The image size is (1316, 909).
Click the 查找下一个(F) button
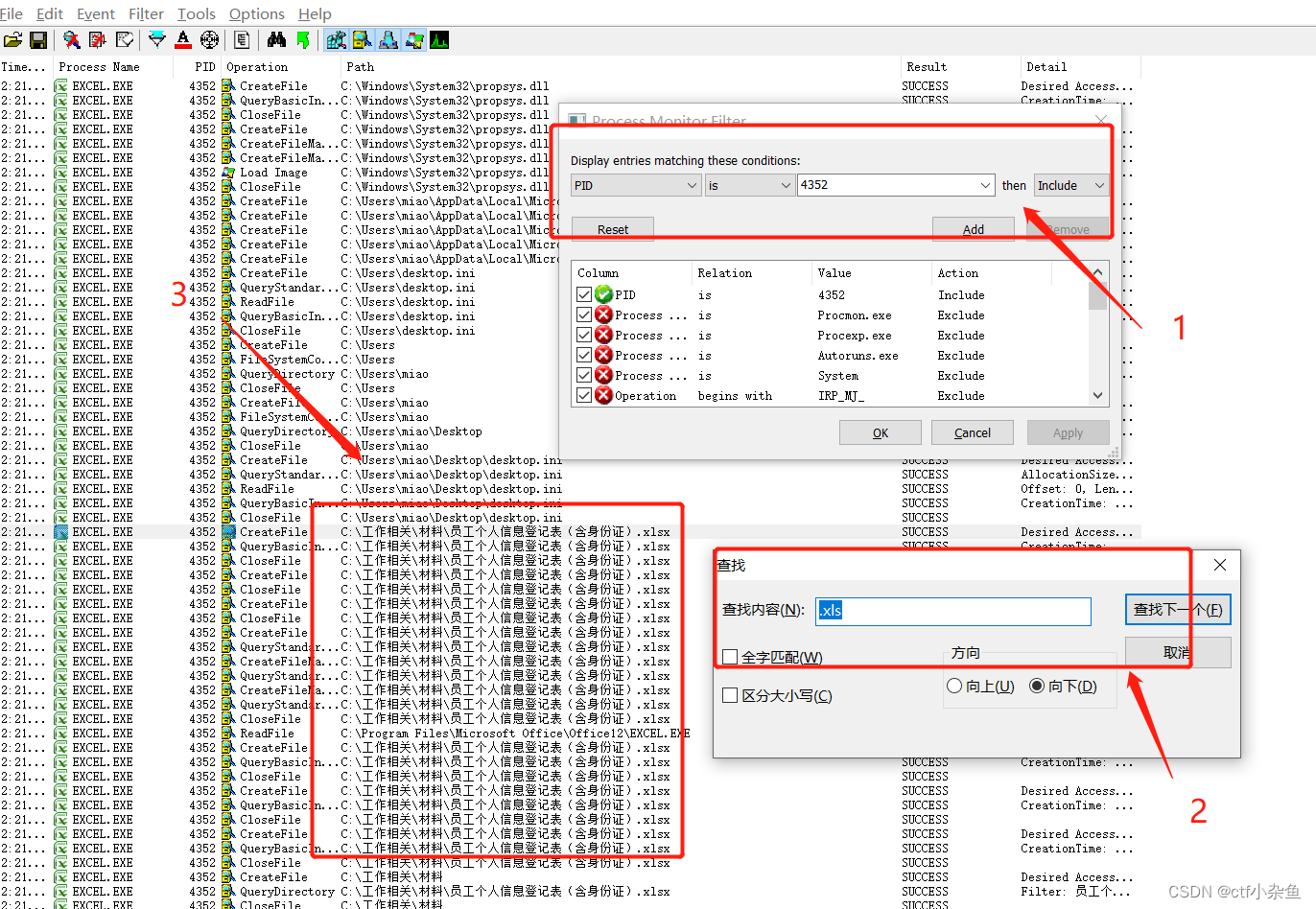[1178, 610]
